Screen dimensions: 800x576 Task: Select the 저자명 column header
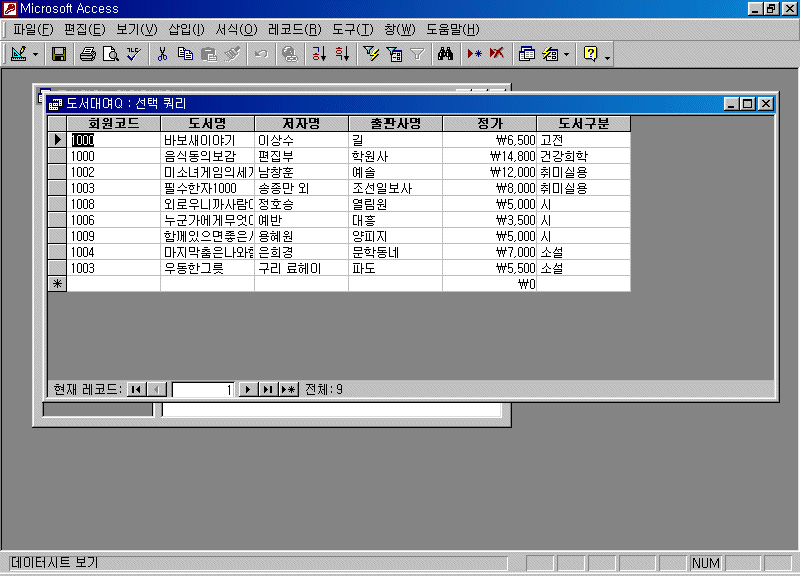click(x=301, y=123)
